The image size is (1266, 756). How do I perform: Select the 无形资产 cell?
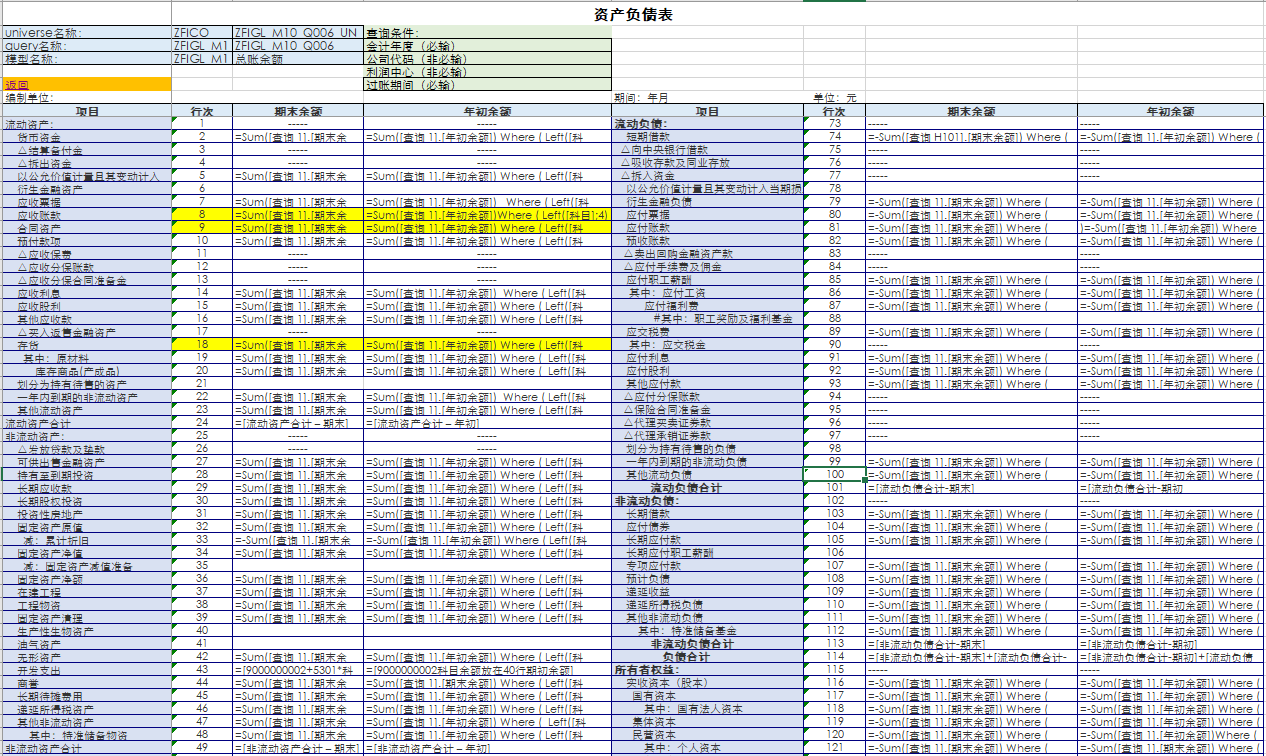click(x=87, y=657)
